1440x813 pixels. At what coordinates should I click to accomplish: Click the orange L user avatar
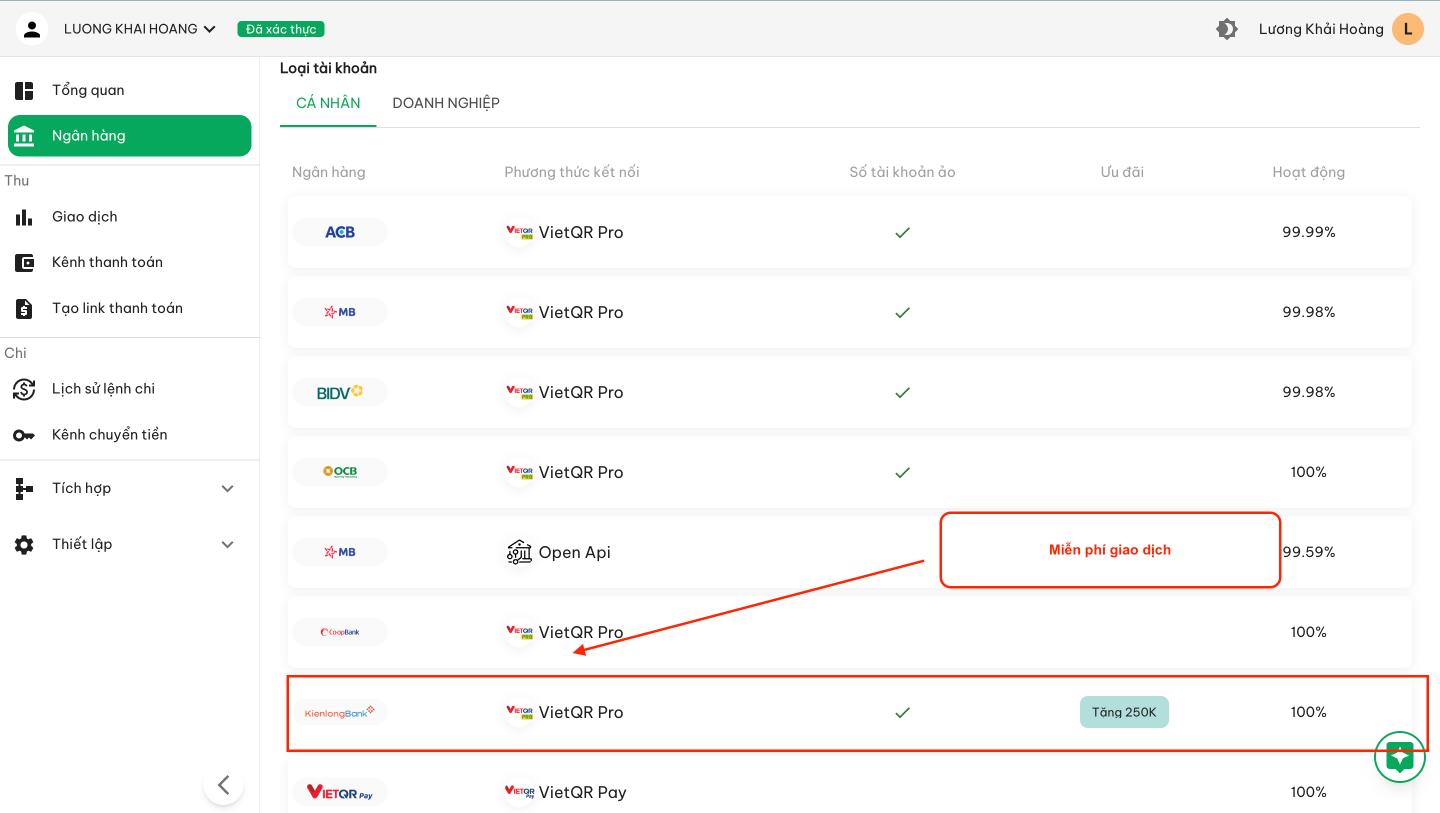pyautogui.click(x=1407, y=29)
